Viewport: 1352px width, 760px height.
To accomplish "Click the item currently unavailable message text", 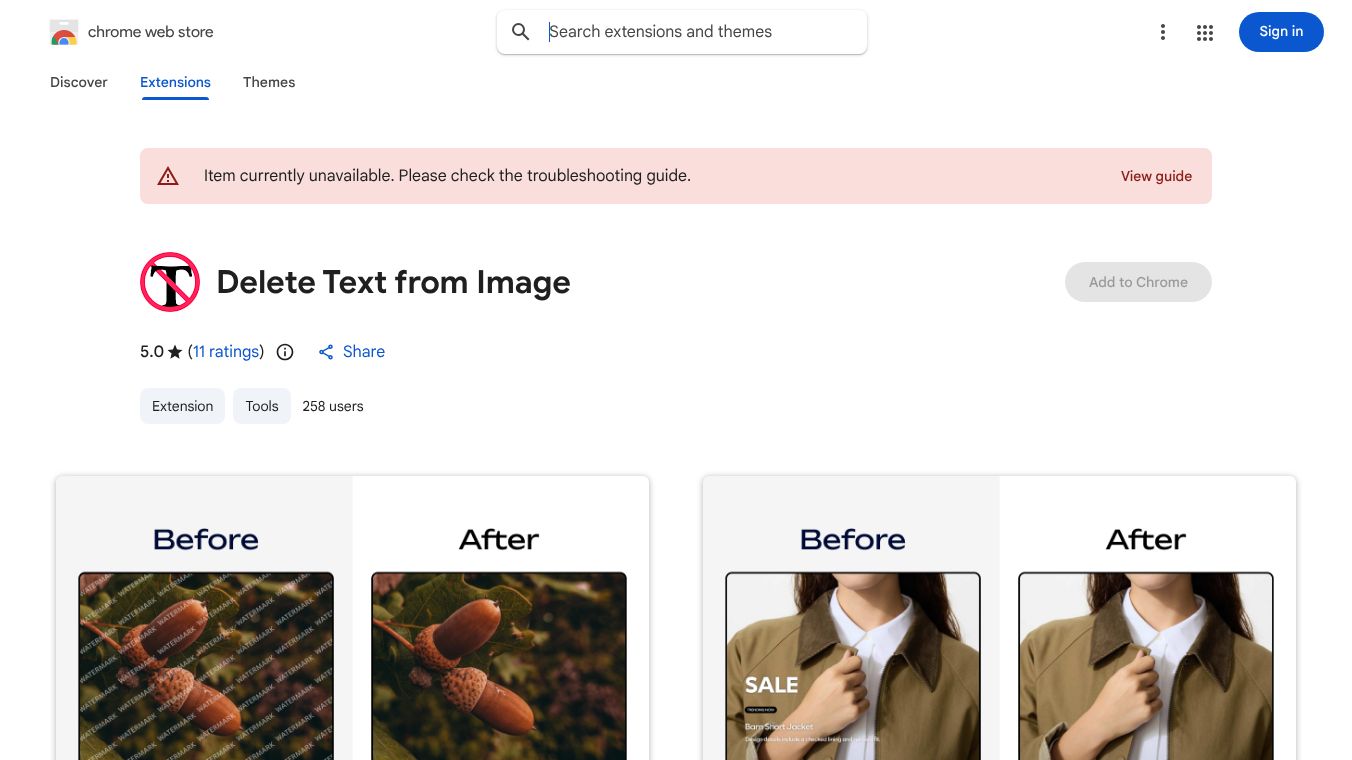I will pos(447,176).
